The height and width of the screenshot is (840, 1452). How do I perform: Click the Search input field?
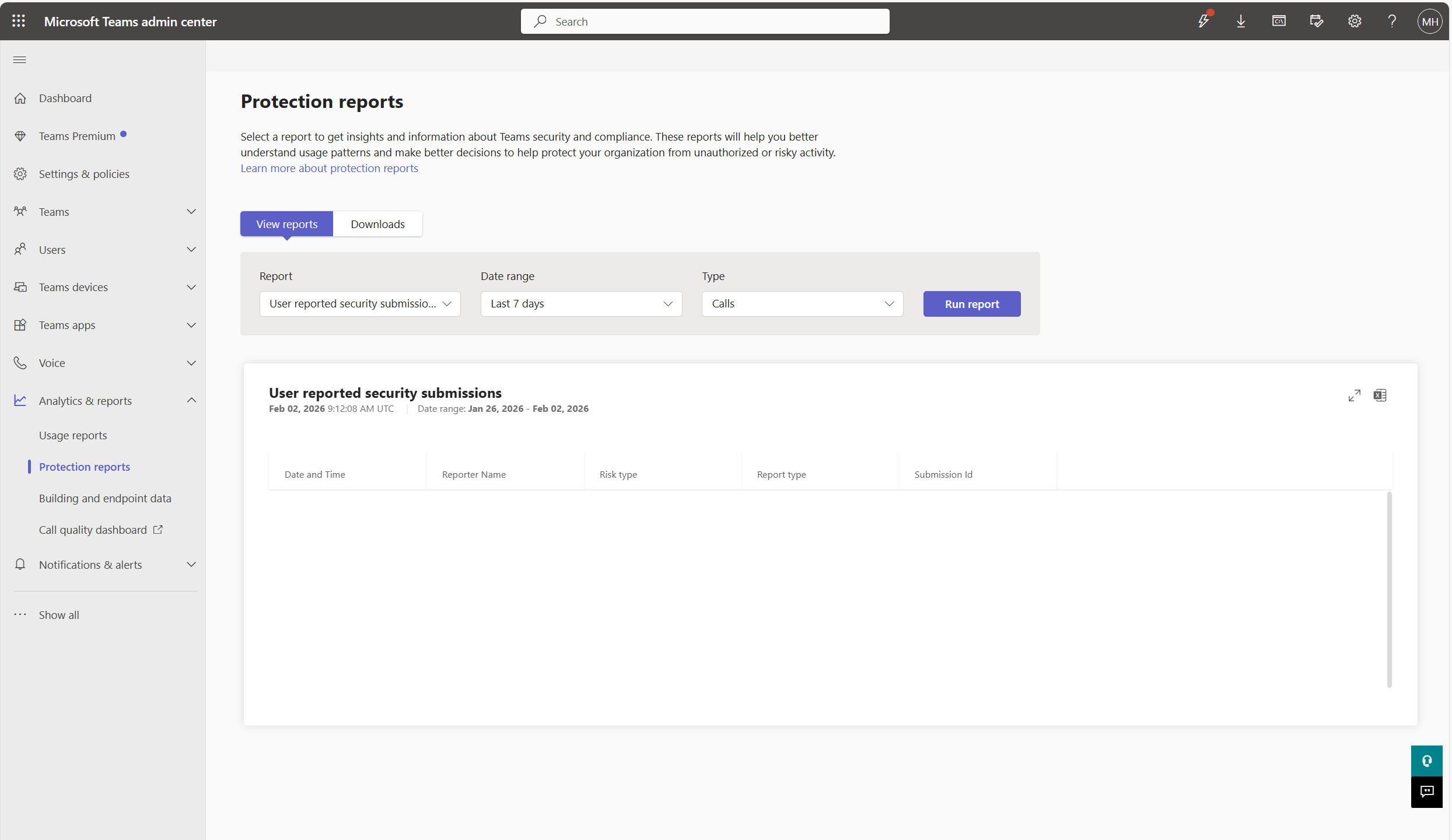point(705,22)
